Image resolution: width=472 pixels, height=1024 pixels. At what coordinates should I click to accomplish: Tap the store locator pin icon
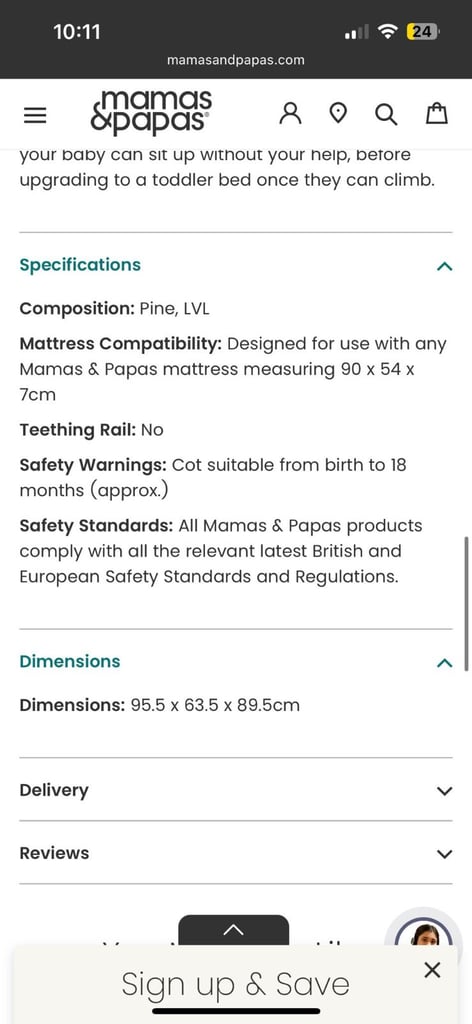[338, 114]
